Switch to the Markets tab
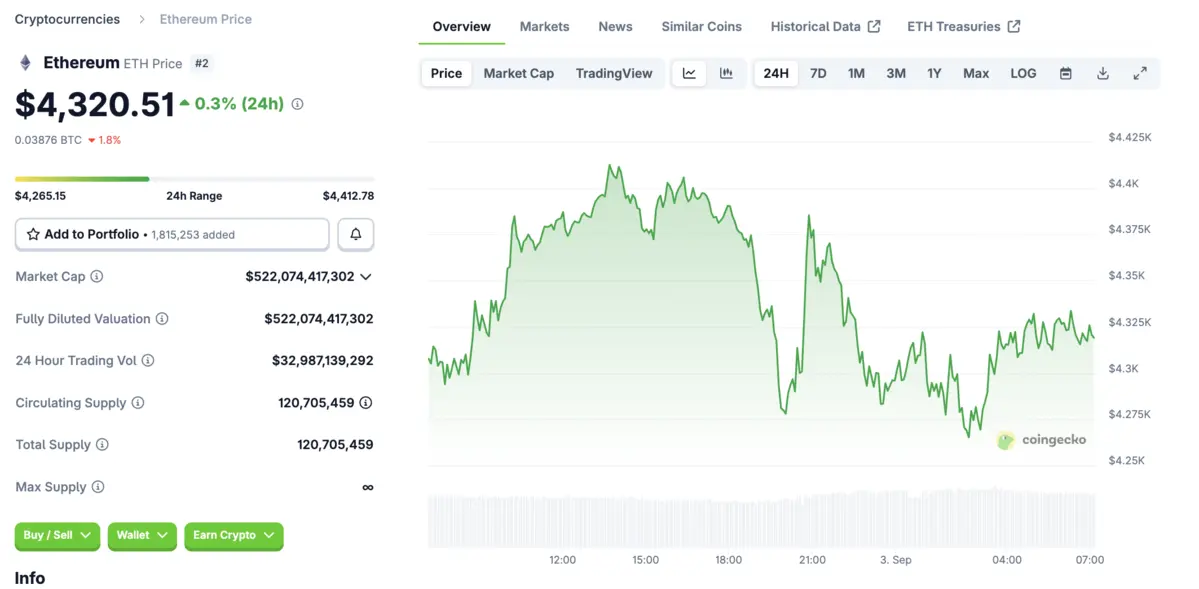Image resolution: width=1199 pixels, height=589 pixels. (x=544, y=26)
